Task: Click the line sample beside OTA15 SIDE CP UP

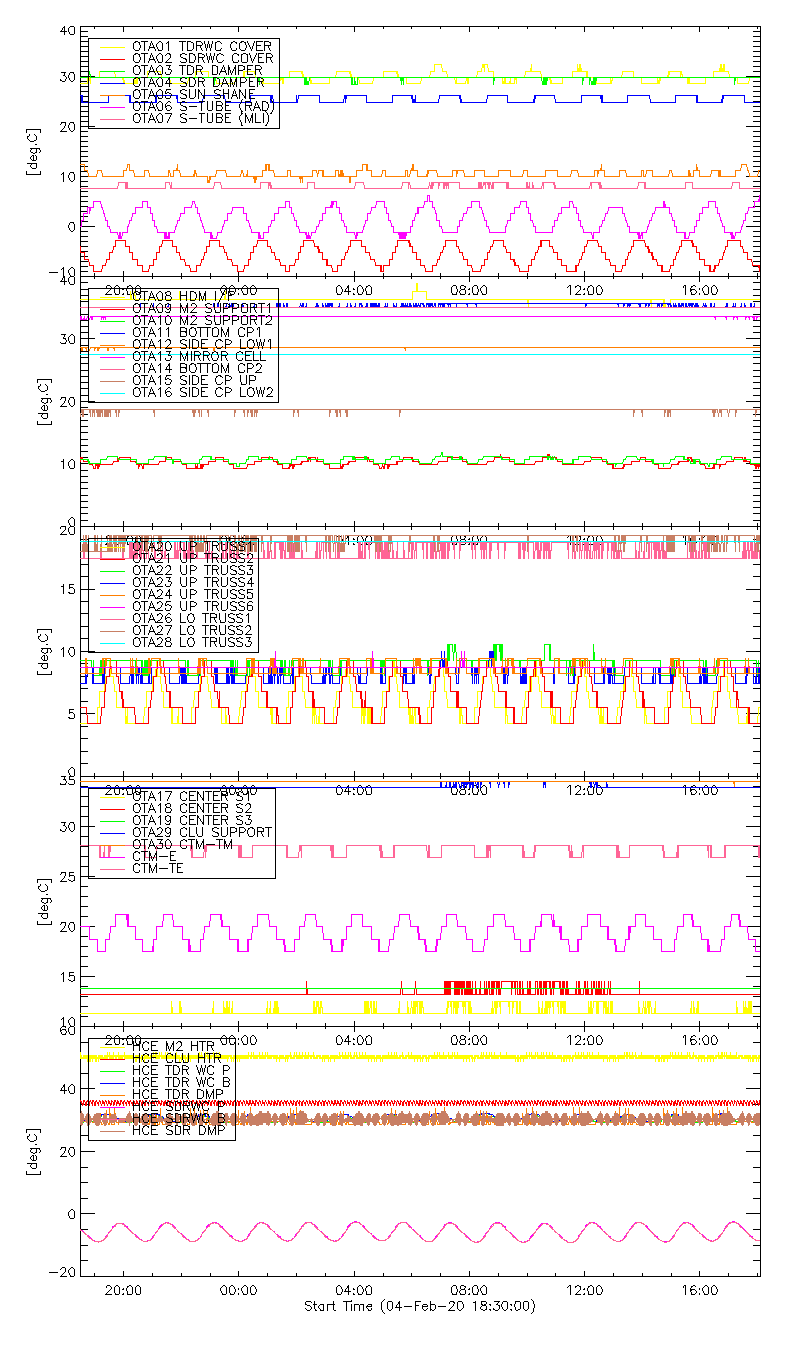Action: [x=110, y=380]
